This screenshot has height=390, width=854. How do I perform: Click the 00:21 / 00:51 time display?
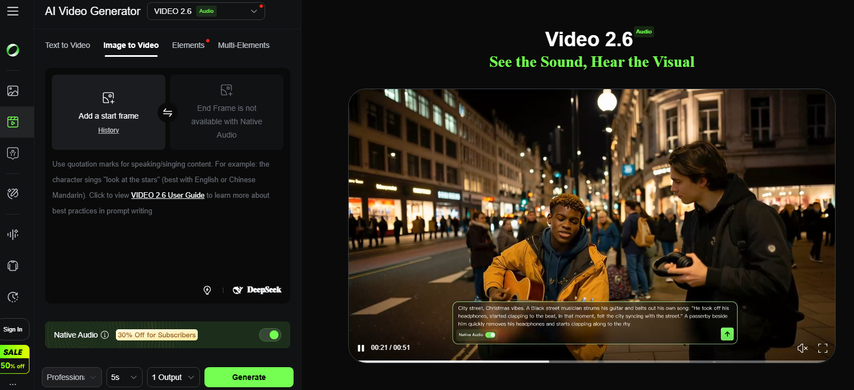click(390, 348)
